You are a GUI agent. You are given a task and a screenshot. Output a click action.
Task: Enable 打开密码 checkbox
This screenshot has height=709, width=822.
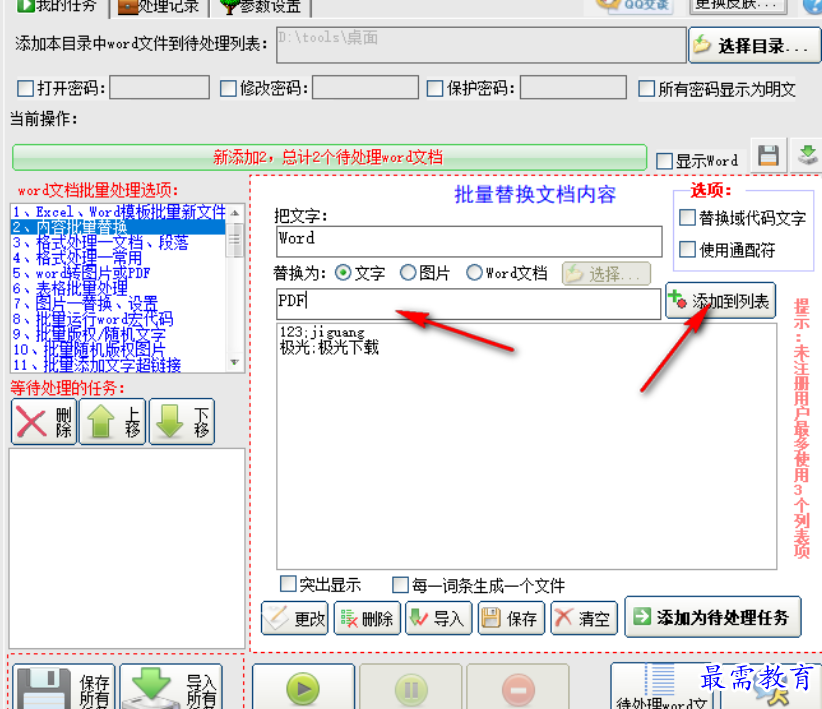[x=25, y=88]
